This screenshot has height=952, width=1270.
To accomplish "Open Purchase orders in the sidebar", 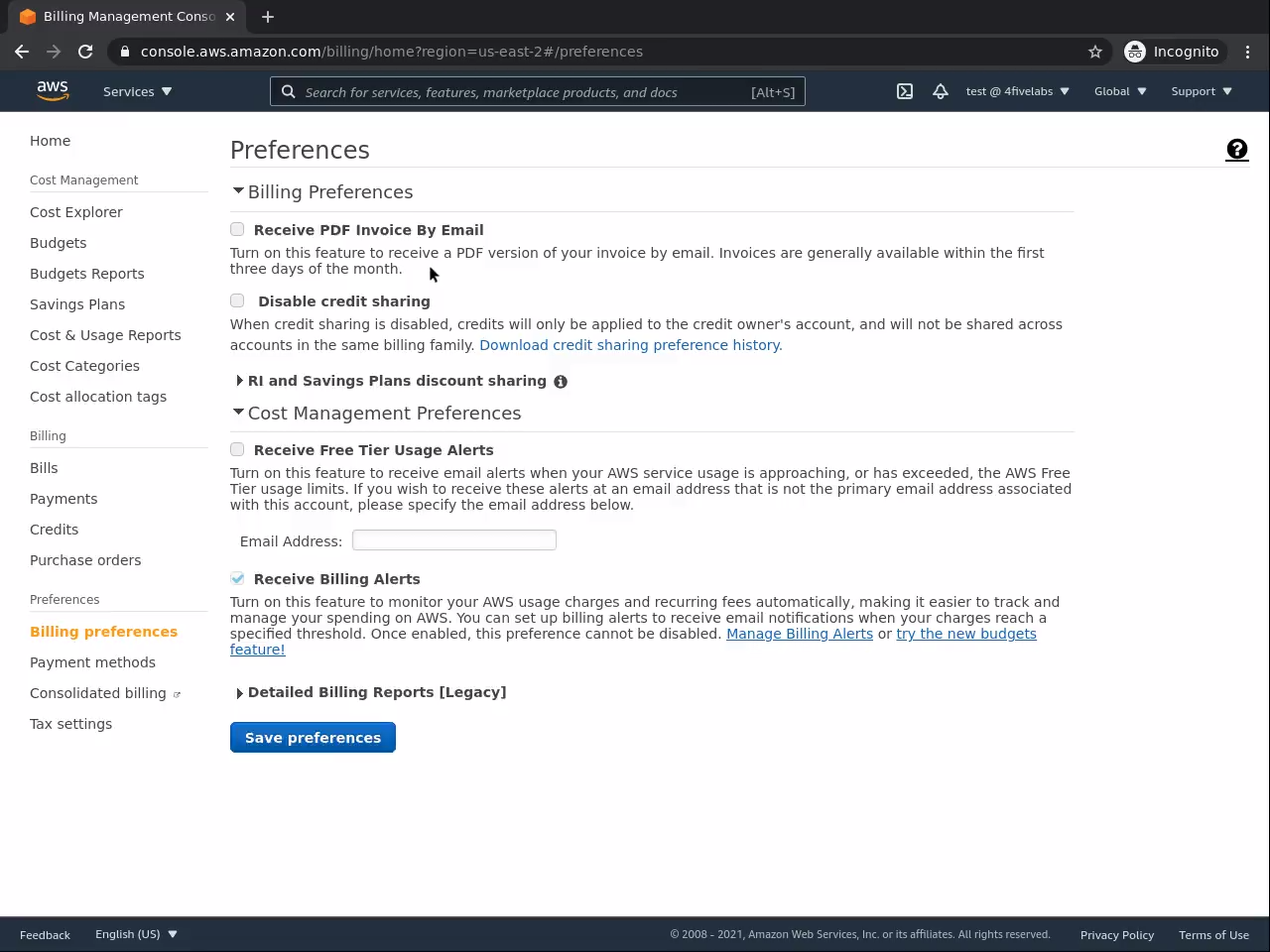I will 85,560.
